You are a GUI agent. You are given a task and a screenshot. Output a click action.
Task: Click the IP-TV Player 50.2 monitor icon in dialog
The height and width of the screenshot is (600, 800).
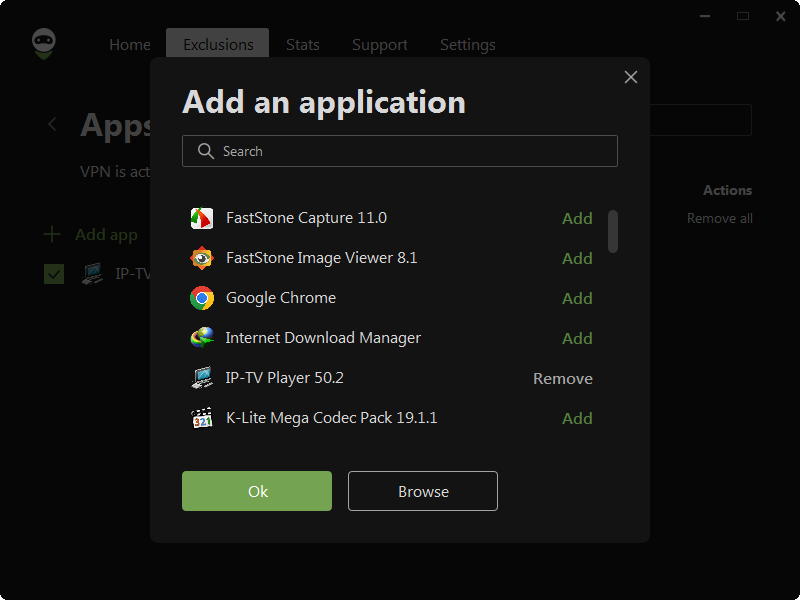point(202,378)
